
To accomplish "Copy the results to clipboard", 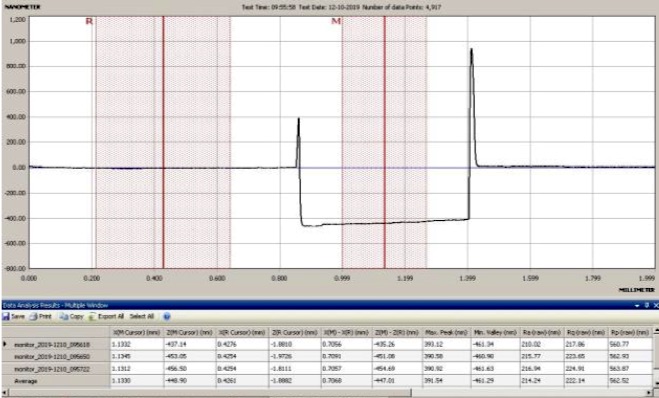I will [71, 316].
